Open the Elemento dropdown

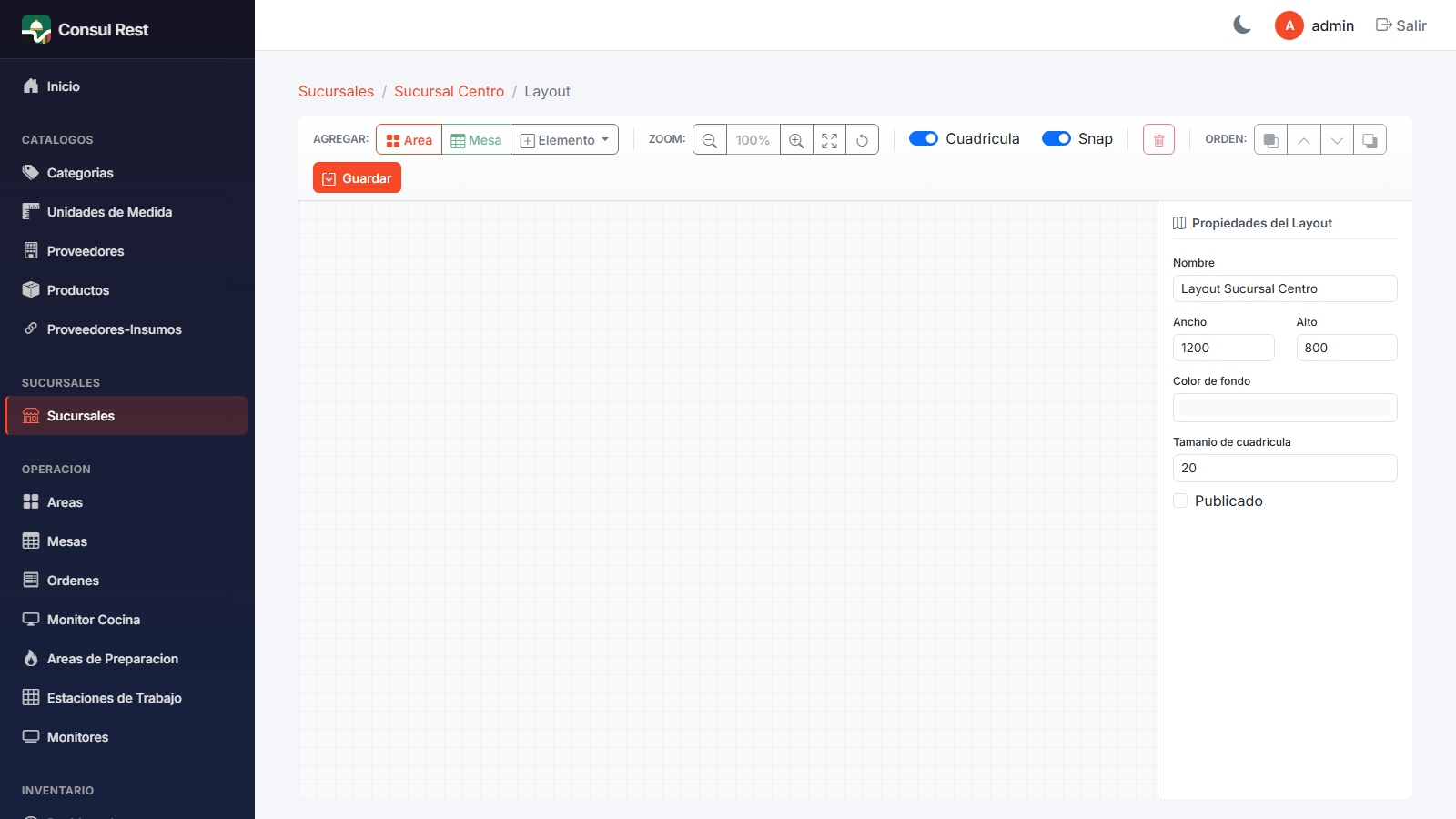point(564,140)
